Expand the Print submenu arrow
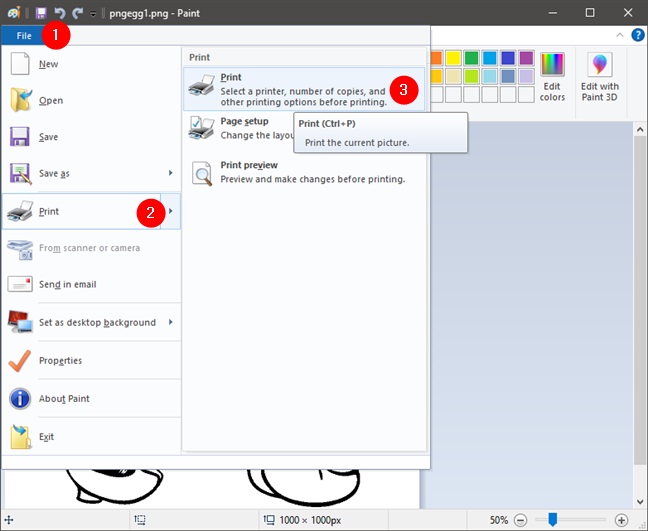This screenshot has width=648, height=531. click(x=171, y=211)
